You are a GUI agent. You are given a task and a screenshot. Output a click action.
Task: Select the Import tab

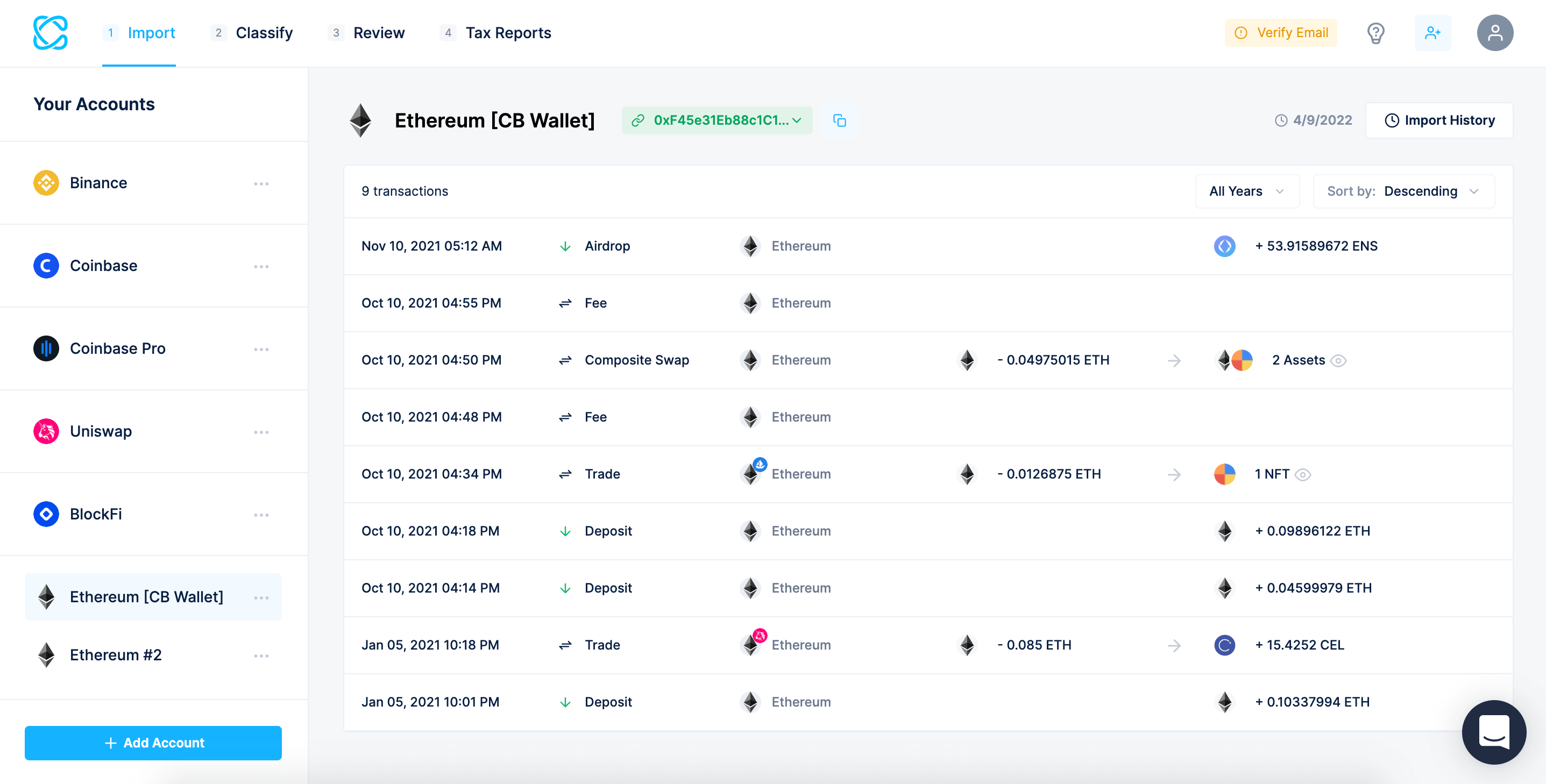150,32
